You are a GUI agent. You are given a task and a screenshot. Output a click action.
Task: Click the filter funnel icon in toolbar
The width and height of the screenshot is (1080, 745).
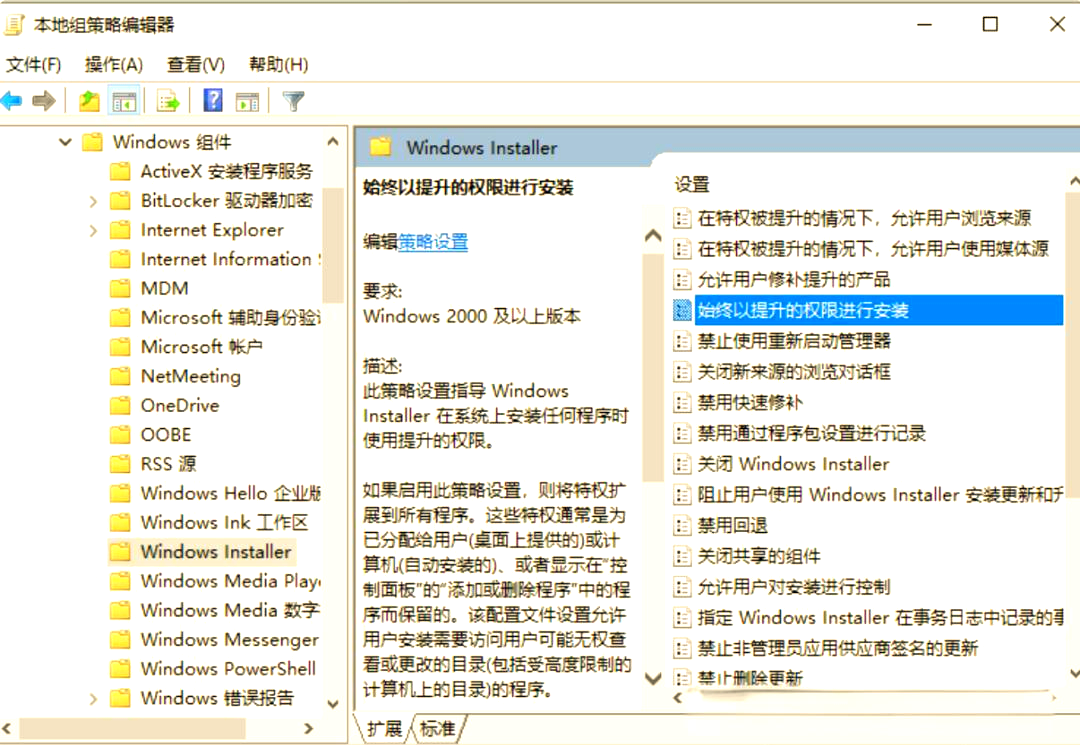tap(291, 100)
